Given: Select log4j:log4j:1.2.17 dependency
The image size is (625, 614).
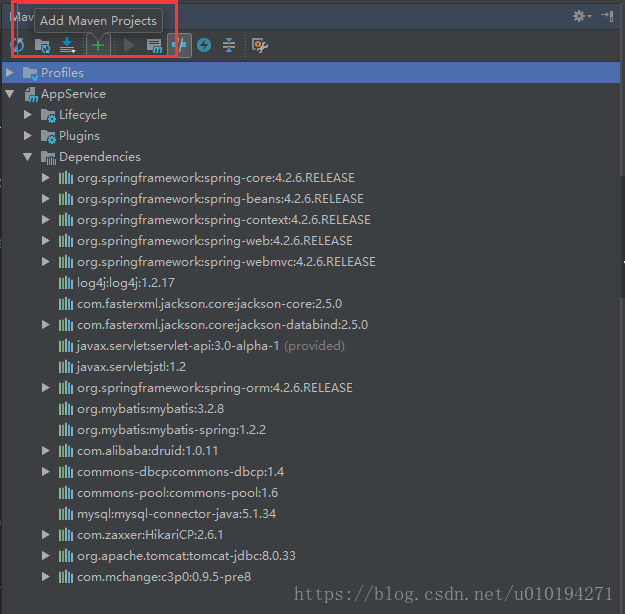Looking at the screenshot, I should coord(126,283).
